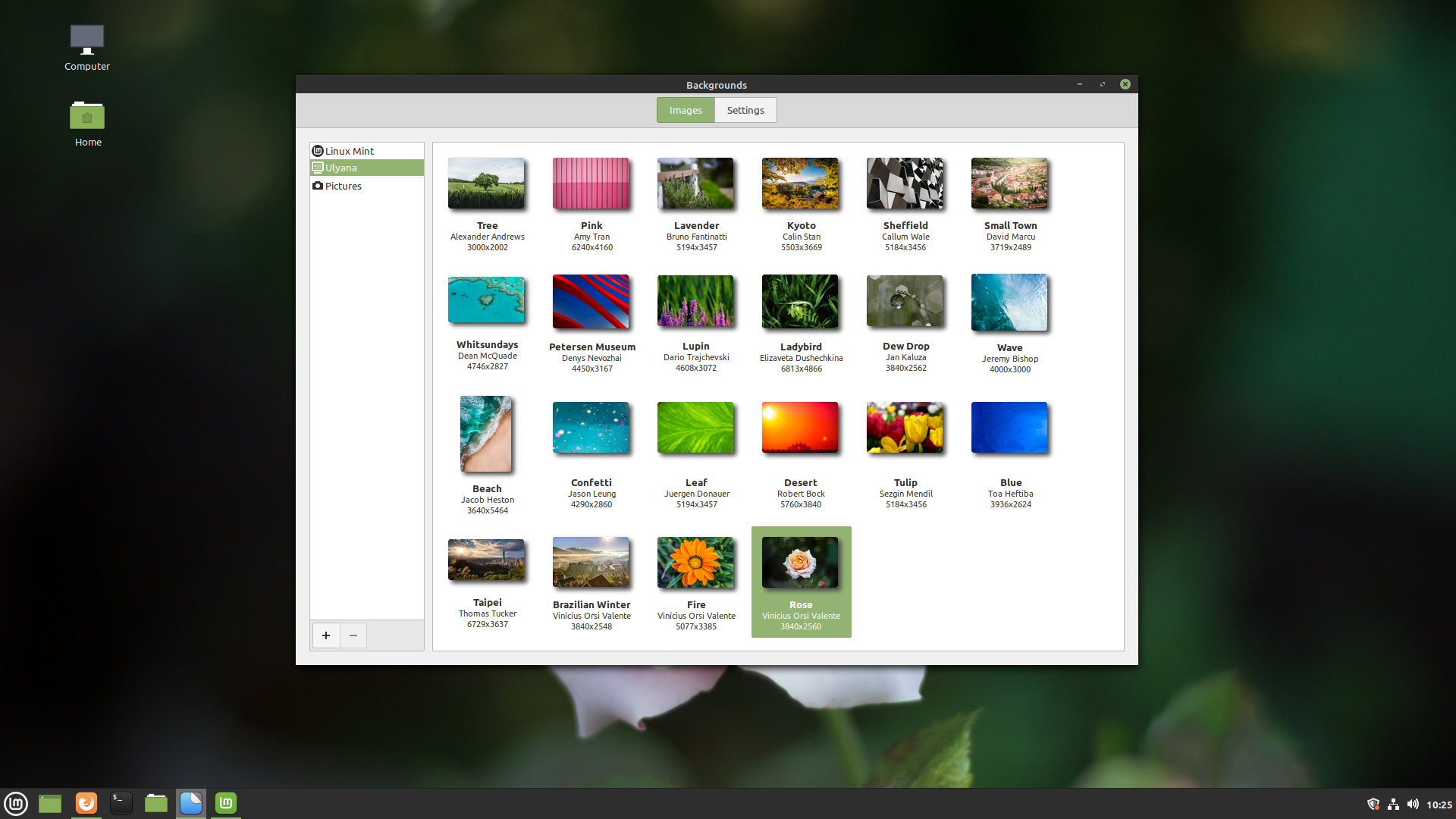The height and width of the screenshot is (819, 1456).
Task: Click the network status icon in taskbar
Action: pyautogui.click(x=1392, y=802)
